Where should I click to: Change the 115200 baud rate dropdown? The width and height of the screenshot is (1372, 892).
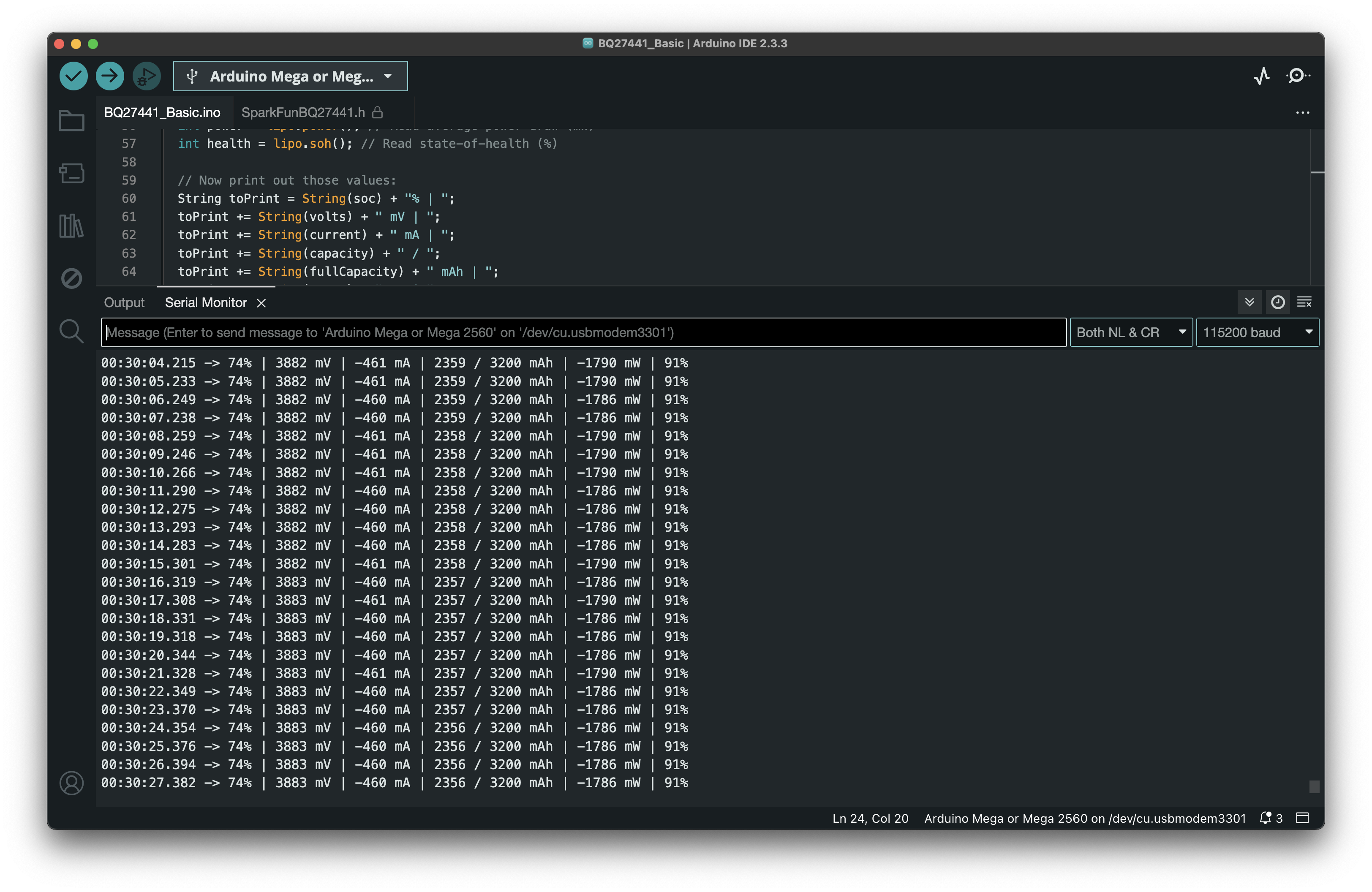click(x=1257, y=332)
